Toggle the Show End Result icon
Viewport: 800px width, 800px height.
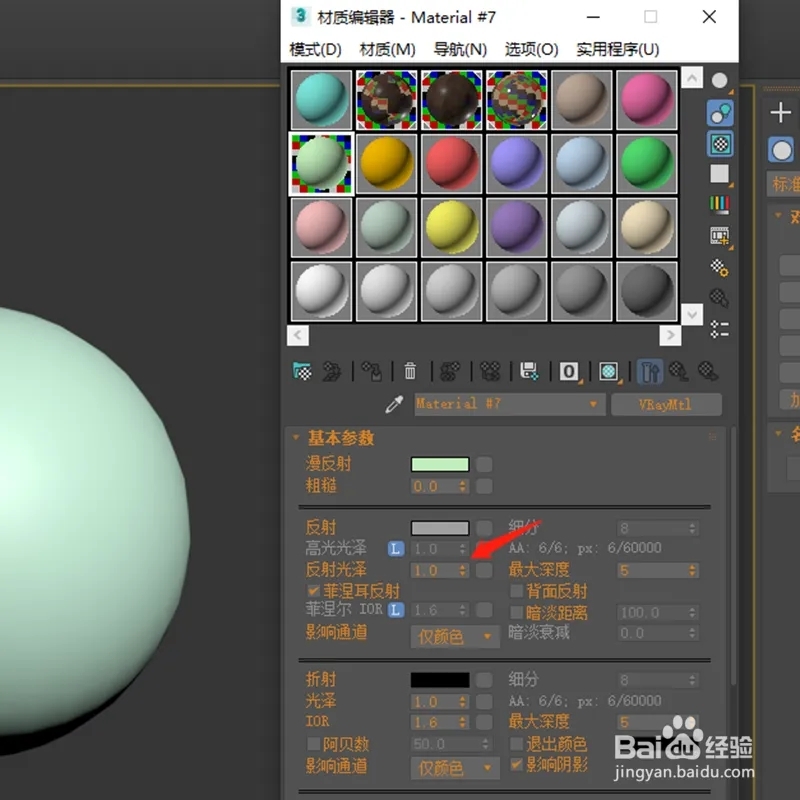649,371
